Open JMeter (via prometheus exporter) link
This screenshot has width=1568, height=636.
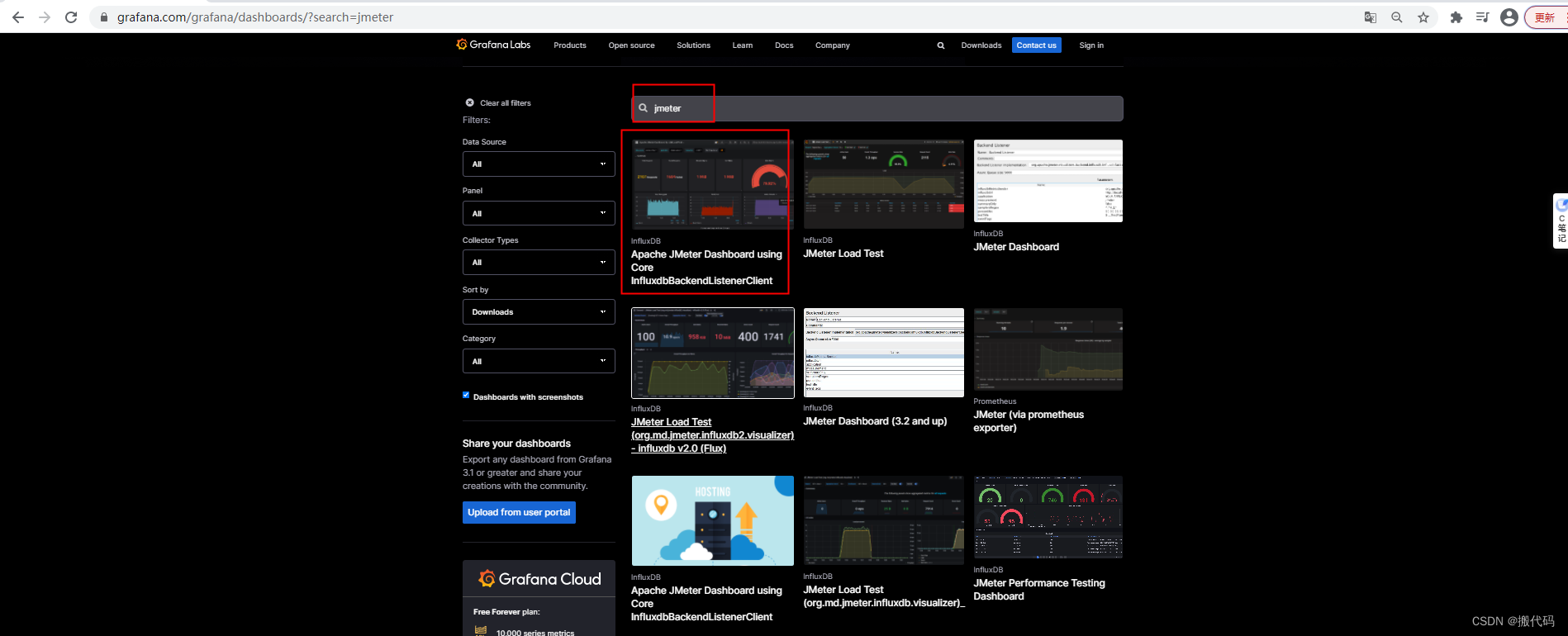1029,421
